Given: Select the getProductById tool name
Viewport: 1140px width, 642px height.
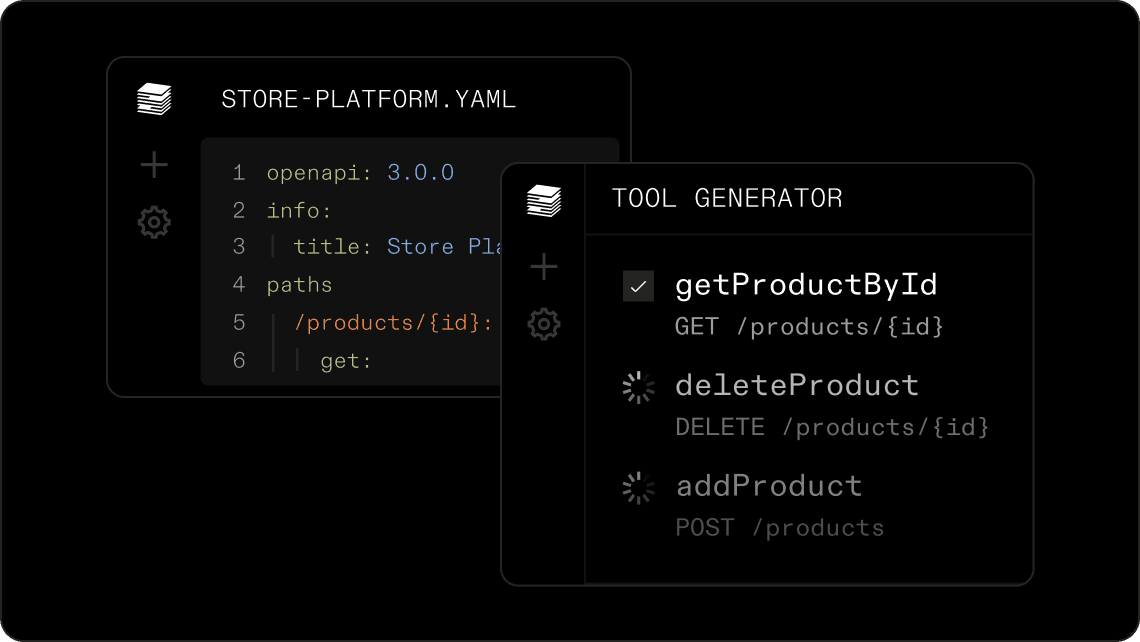Looking at the screenshot, I should (806, 286).
